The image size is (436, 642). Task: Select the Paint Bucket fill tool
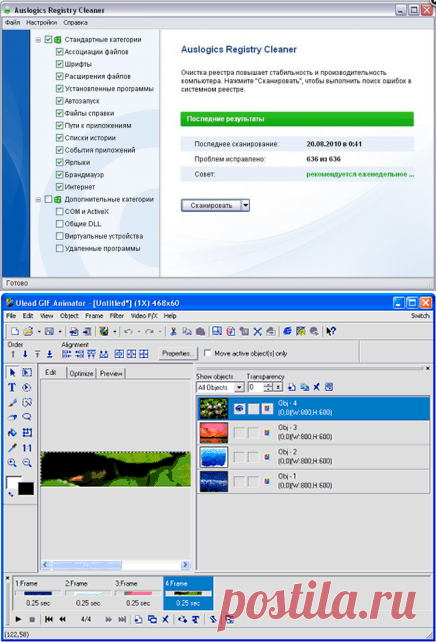point(12,432)
